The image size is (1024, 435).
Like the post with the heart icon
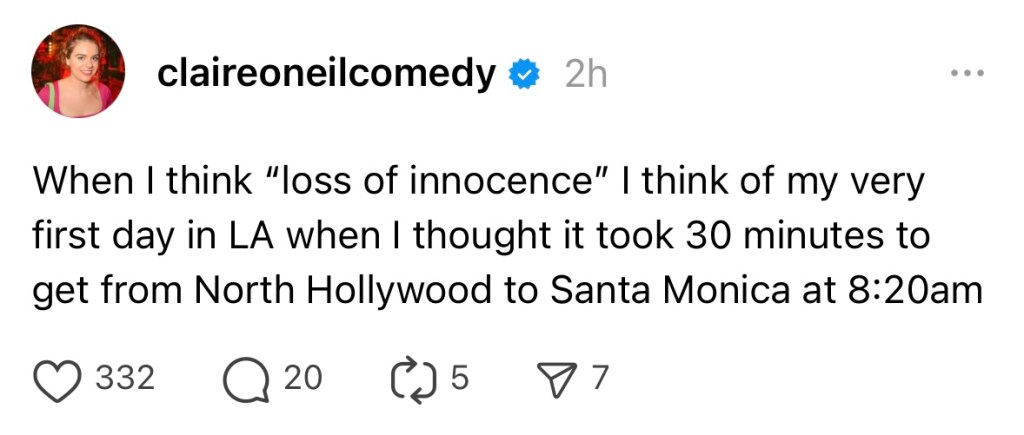pyautogui.click(x=57, y=378)
